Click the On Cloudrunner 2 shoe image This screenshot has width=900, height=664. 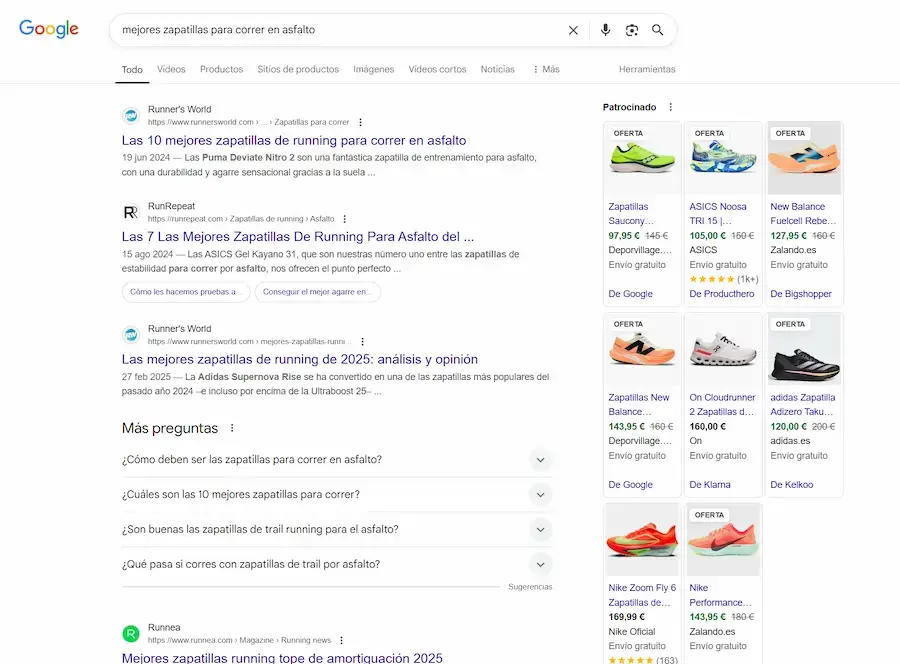coord(723,350)
